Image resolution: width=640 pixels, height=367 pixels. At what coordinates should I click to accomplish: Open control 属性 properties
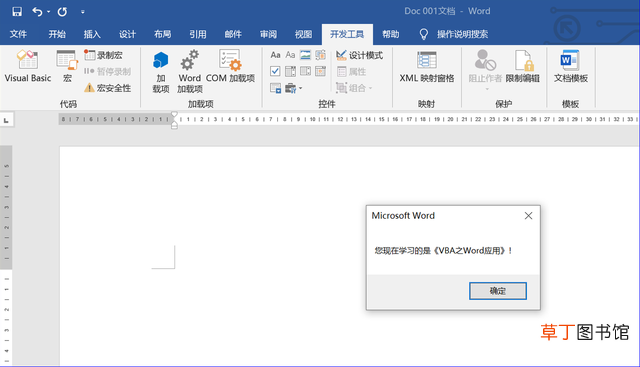[351, 71]
